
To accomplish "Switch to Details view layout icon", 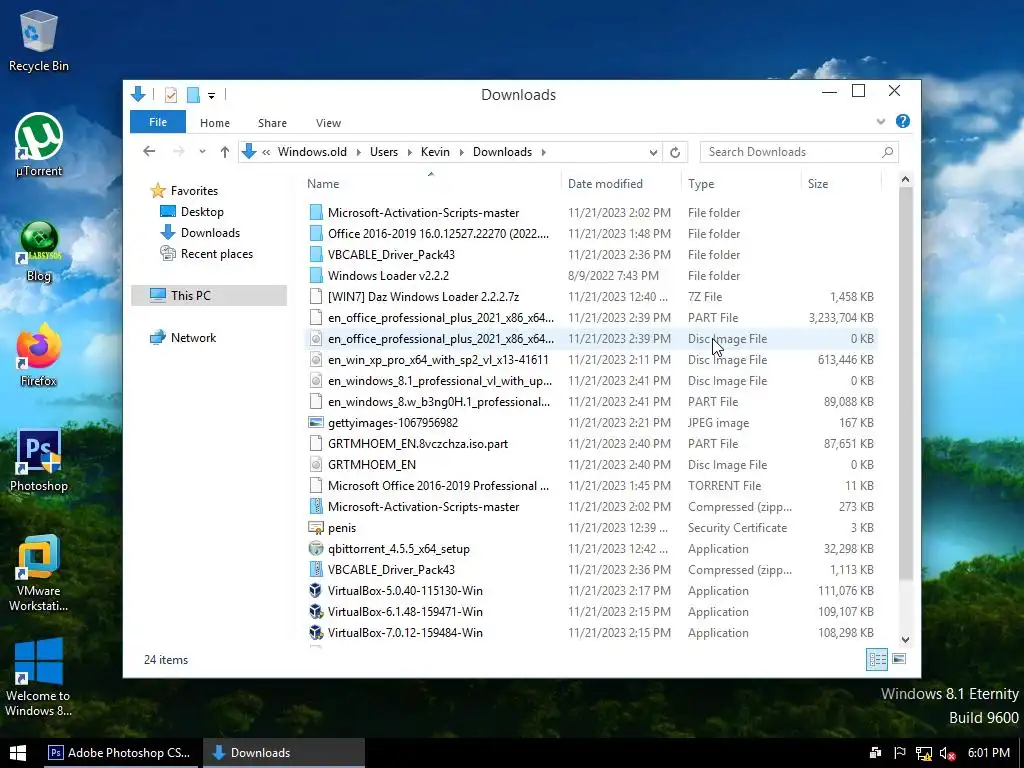I will (x=876, y=659).
